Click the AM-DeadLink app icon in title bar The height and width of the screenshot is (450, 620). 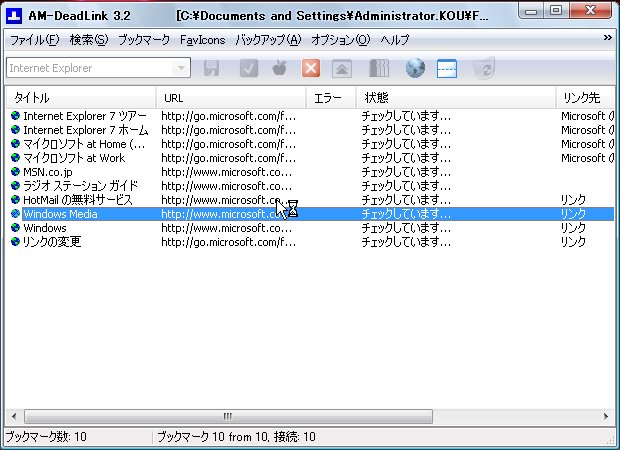tap(14, 16)
